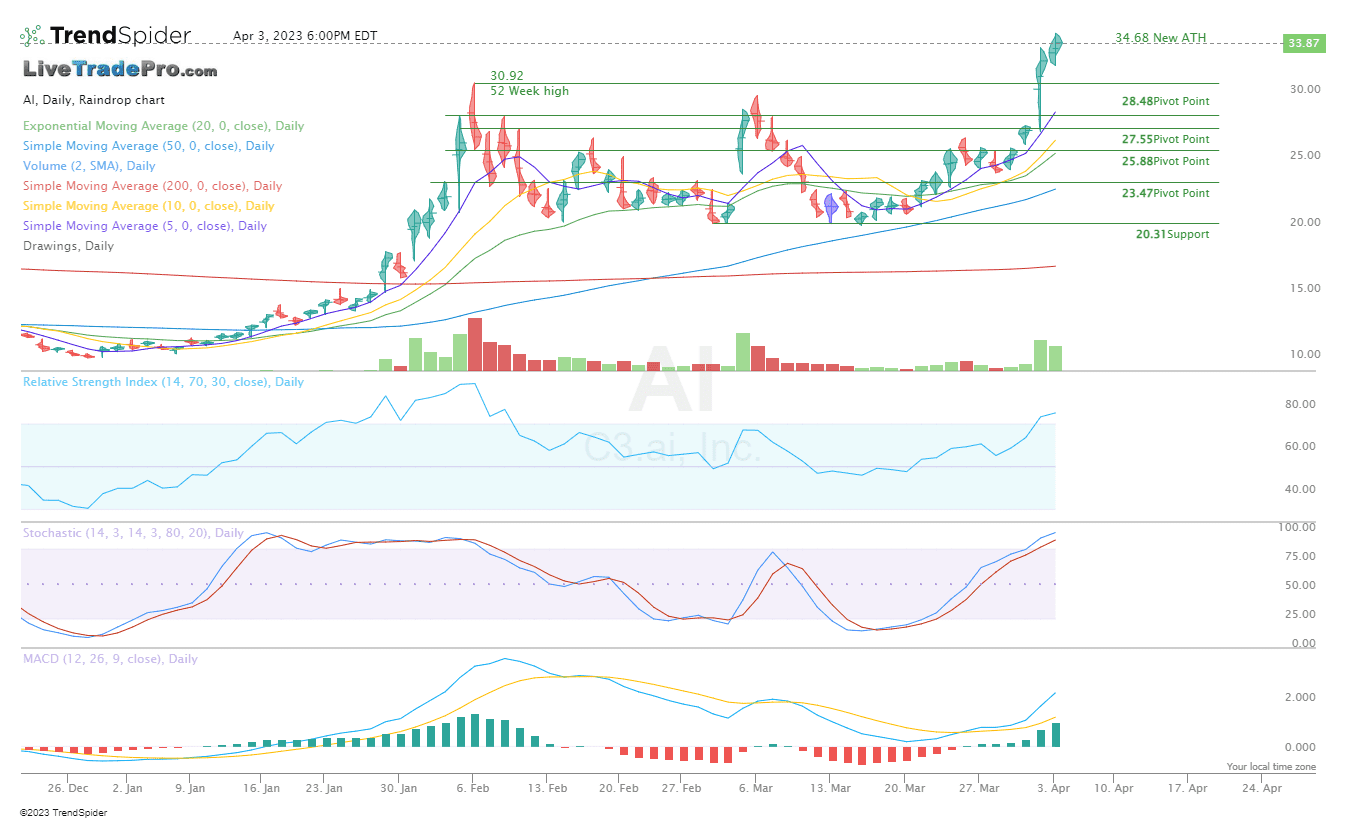
Task: Click the TrendSpider molecule logo
Action: pos(31,33)
